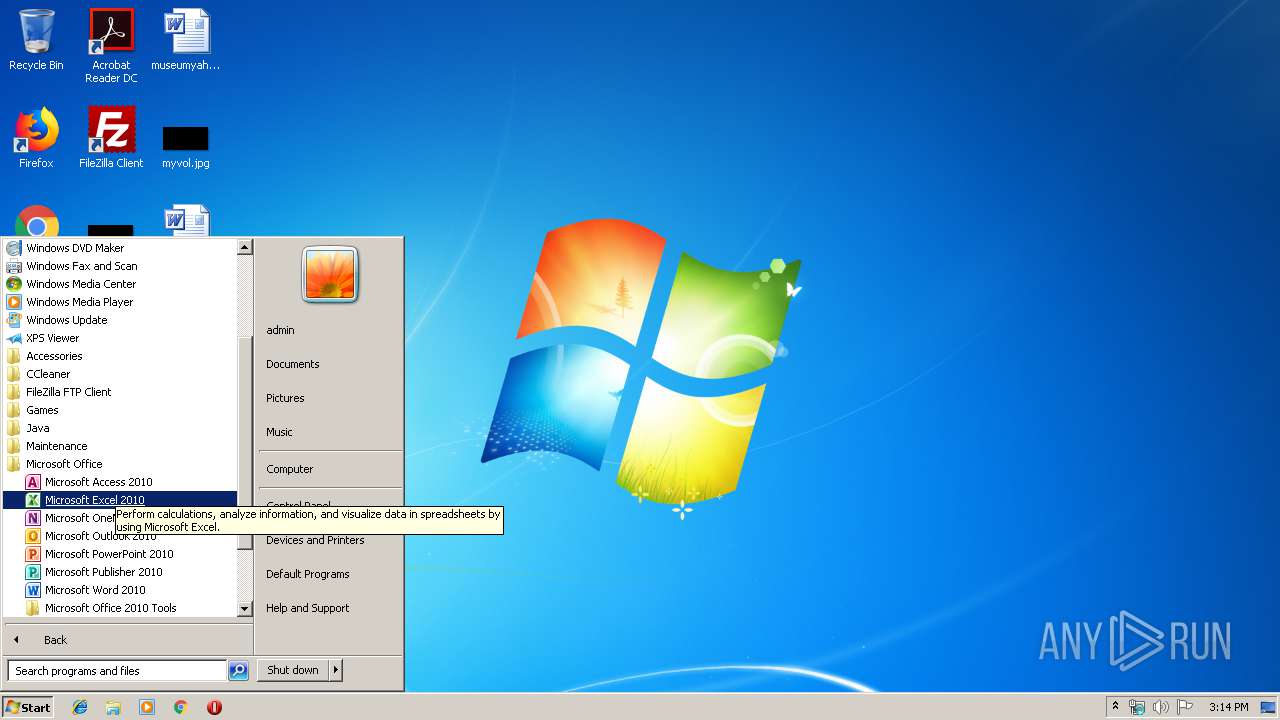Click the programs list scroll up arrow
The height and width of the screenshot is (720, 1280).
click(245, 247)
